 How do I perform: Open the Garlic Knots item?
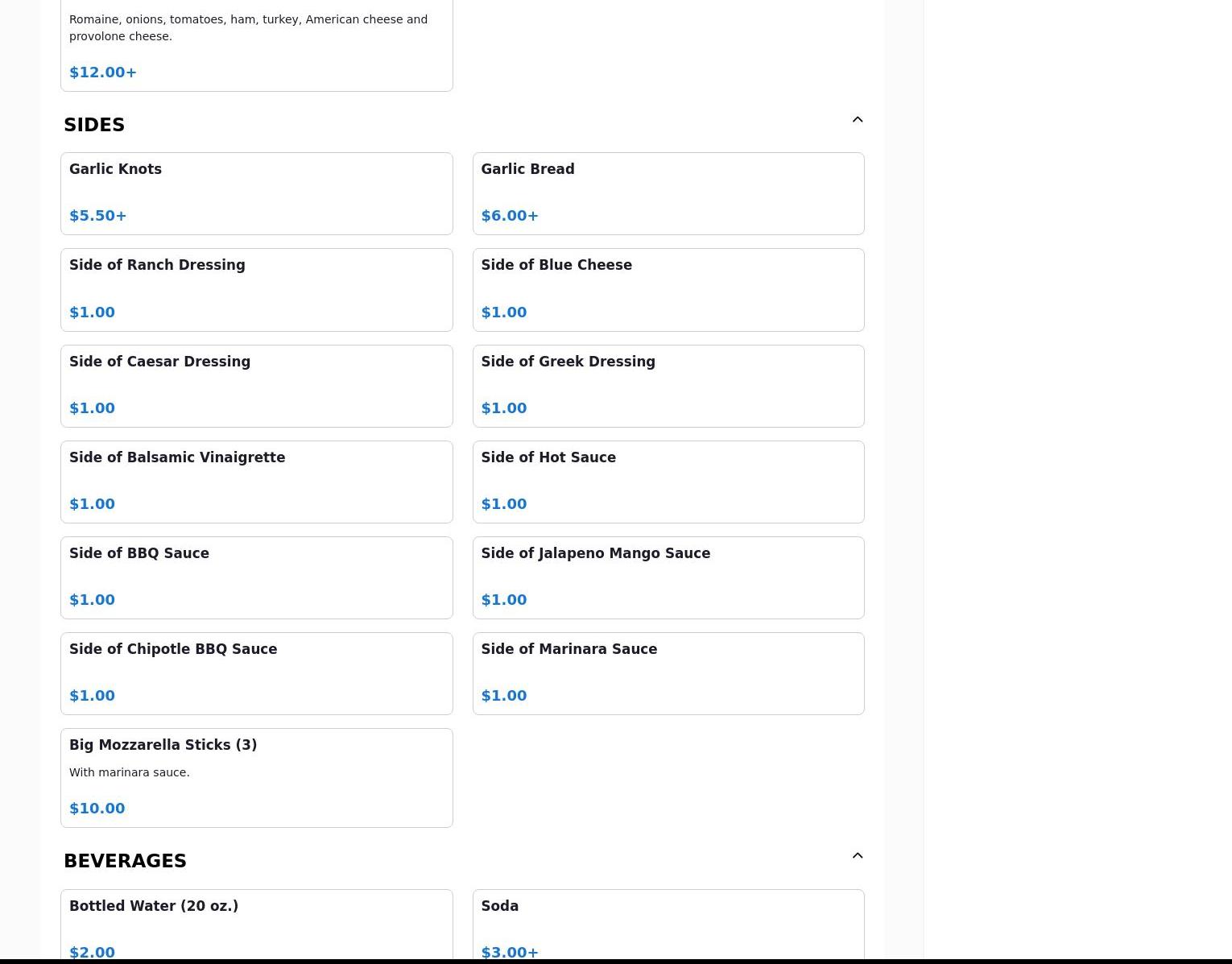pos(257,194)
